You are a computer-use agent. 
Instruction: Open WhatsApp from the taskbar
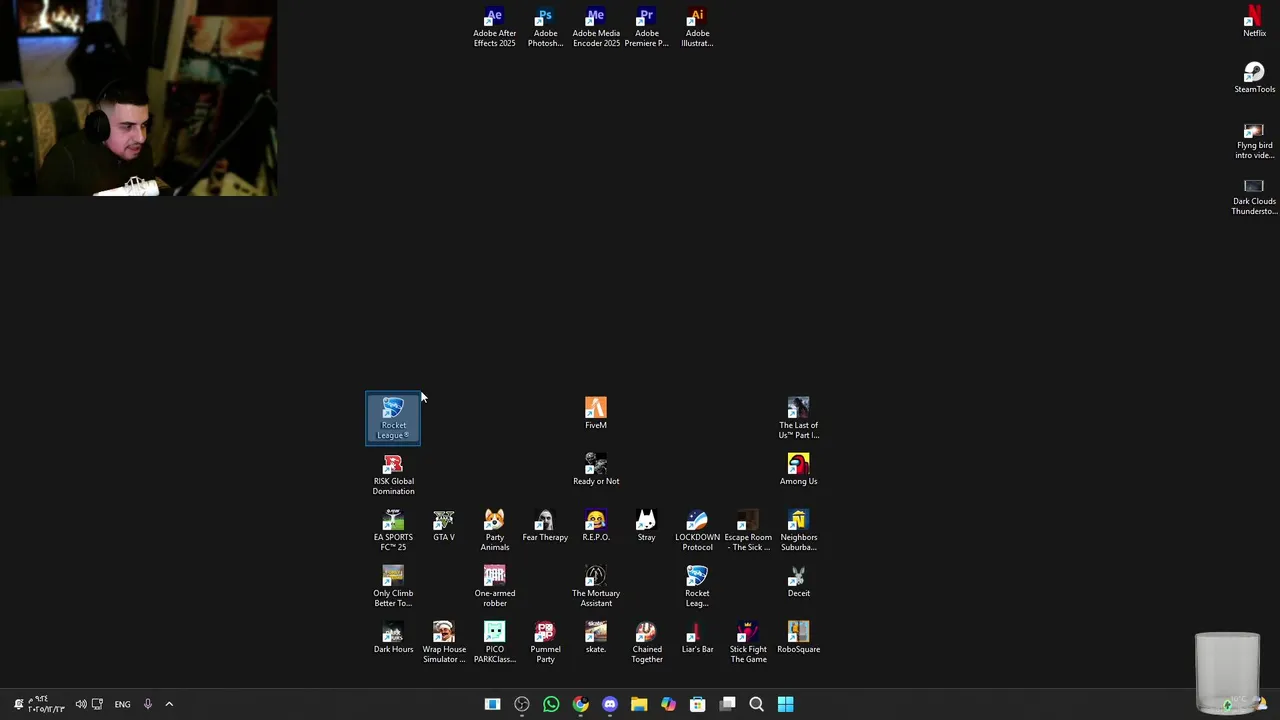(x=551, y=704)
